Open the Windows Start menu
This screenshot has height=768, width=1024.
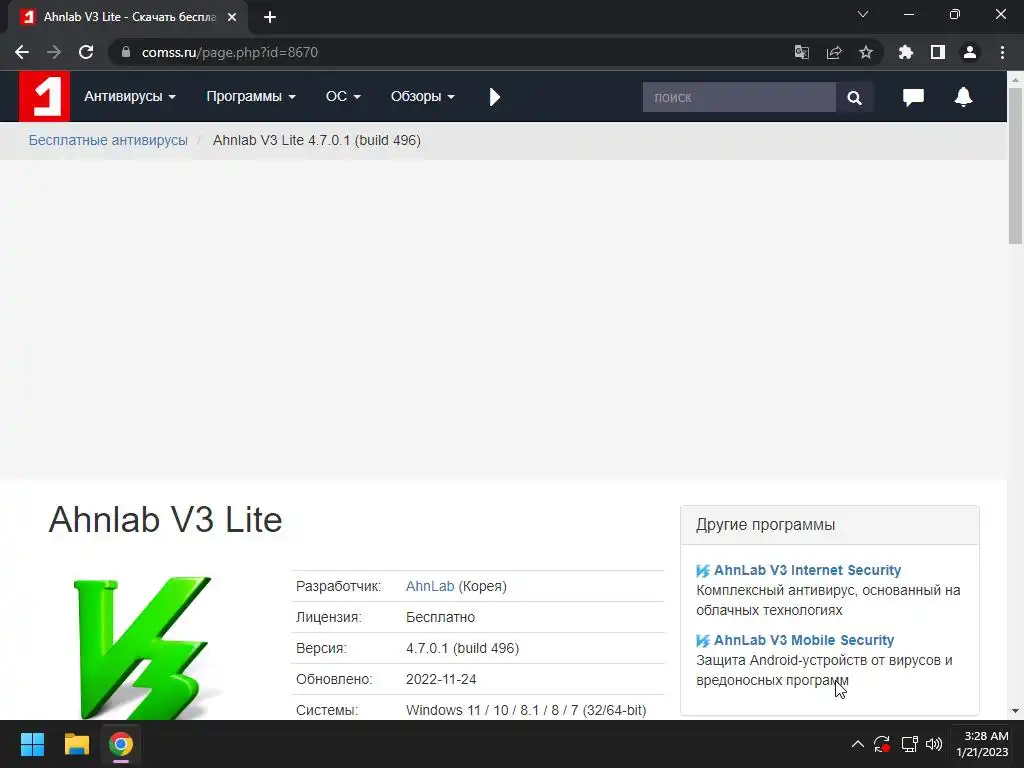click(32, 744)
